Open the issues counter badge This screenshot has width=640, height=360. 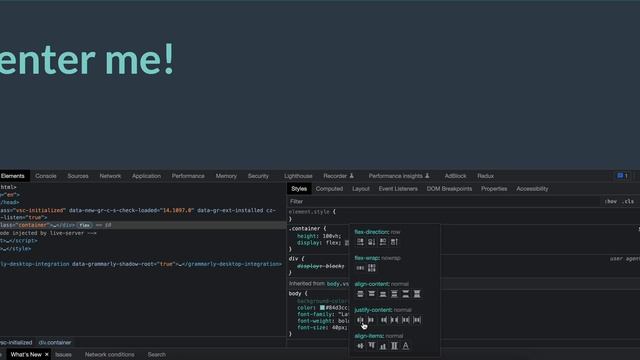tap(622, 176)
